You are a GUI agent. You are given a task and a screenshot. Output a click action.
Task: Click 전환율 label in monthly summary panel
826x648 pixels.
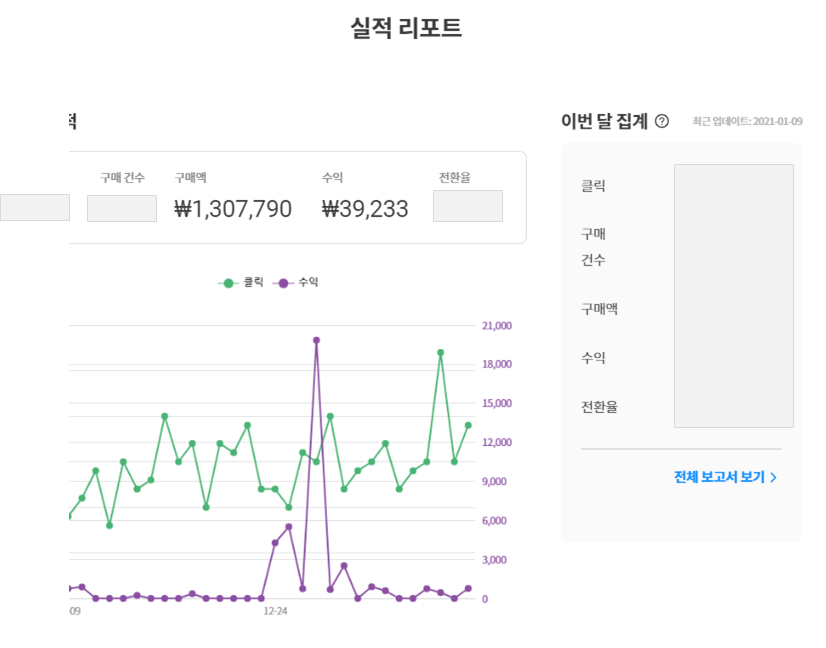(599, 407)
